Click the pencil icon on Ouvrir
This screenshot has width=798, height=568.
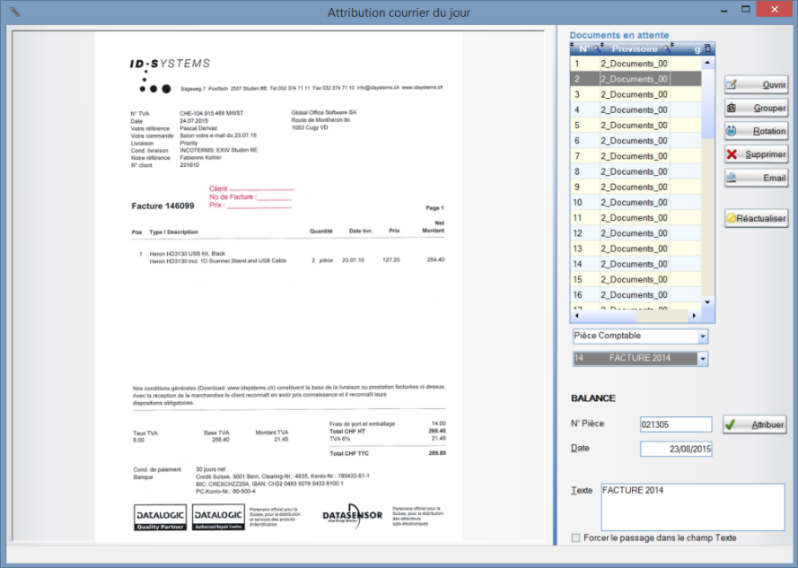coord(731,84)
